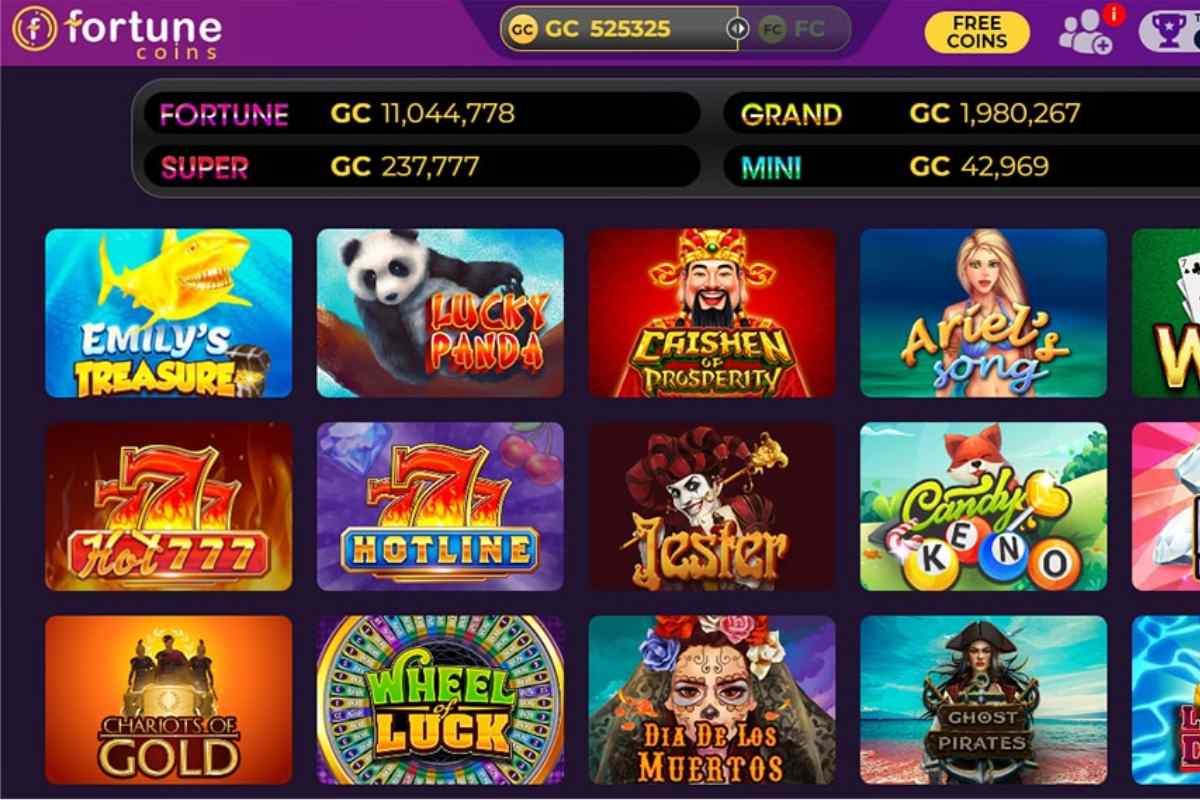1200x800 pixels.
Task: Open the invite friends icon
Action: tap(1085, 33)
